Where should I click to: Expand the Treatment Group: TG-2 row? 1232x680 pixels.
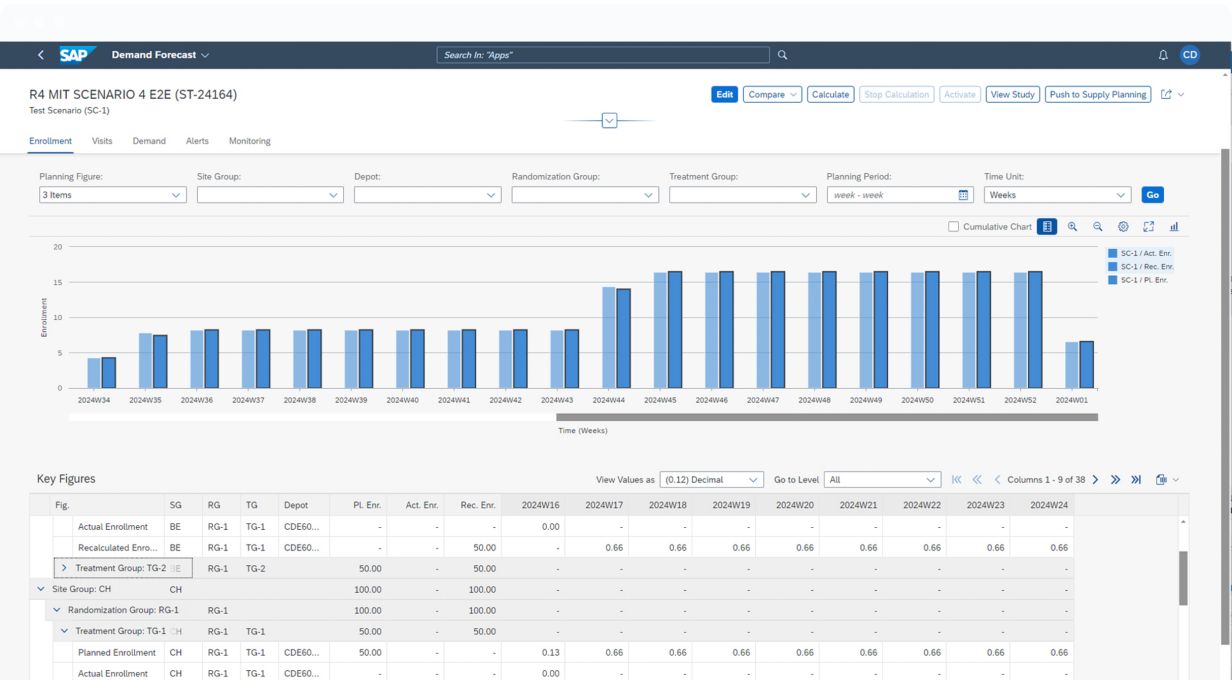click(64, 568)
